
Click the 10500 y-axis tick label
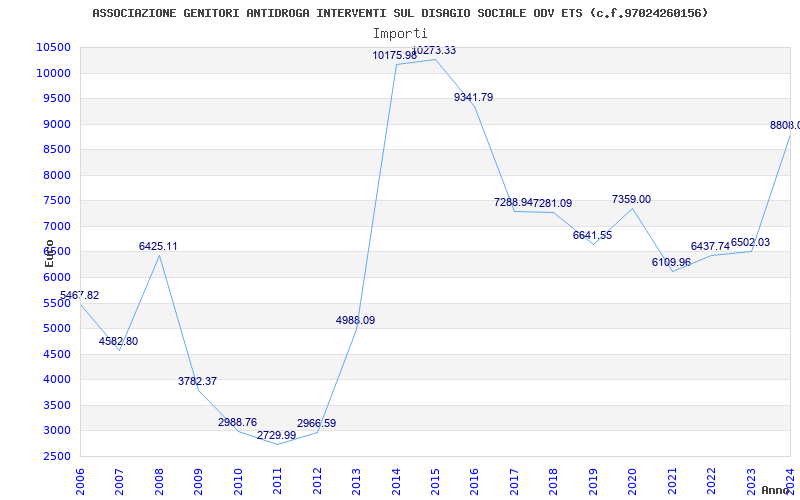pyautogui.click(x=54, y=47)
